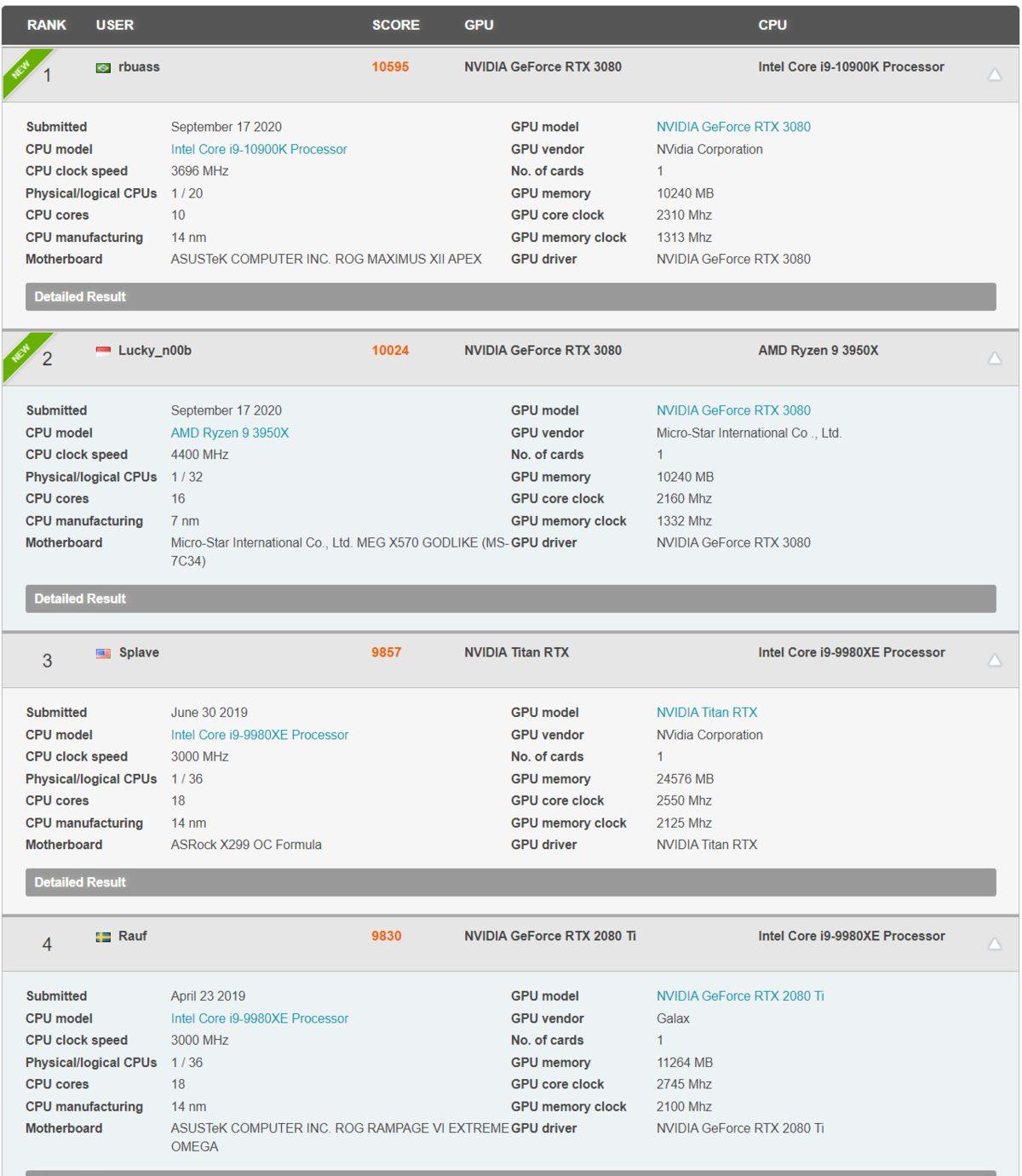Image resolution: width=1022 pixels, height=1176 pixels.
Task: Click the US flag next to Splave
Action: [x=101, y=652]
